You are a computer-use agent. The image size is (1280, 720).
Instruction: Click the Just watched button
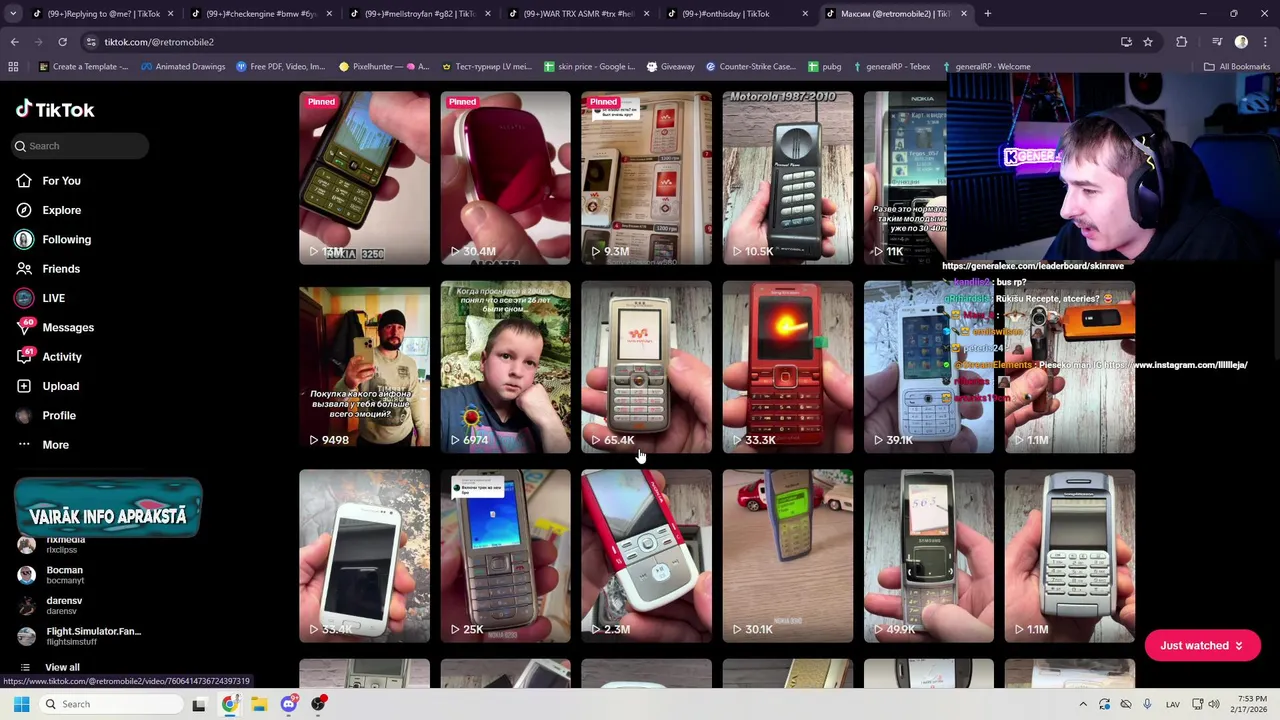(1201, 646)
